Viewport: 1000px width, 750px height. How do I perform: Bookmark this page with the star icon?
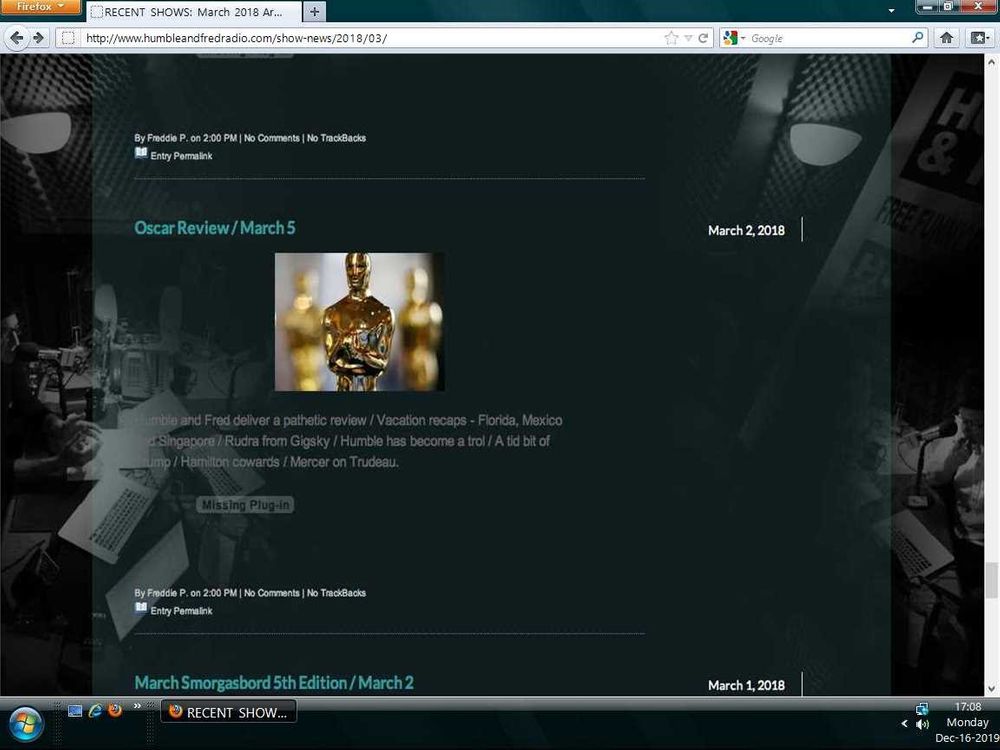tap(671, 38)
